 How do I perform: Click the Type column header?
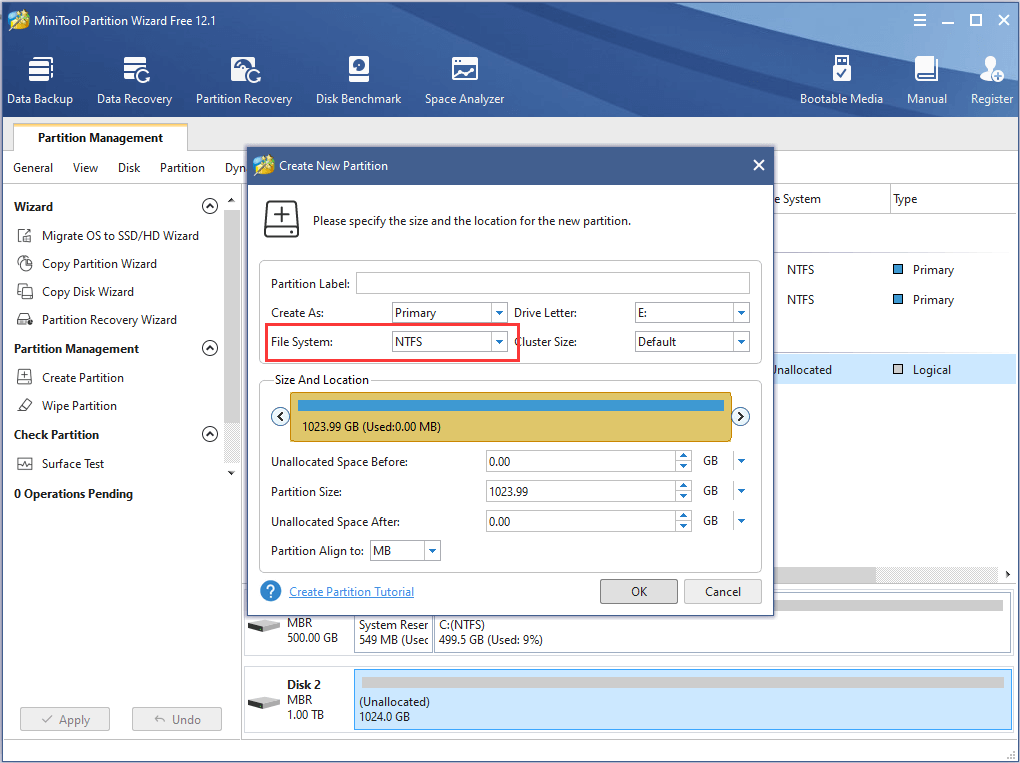tap(953, 199)
